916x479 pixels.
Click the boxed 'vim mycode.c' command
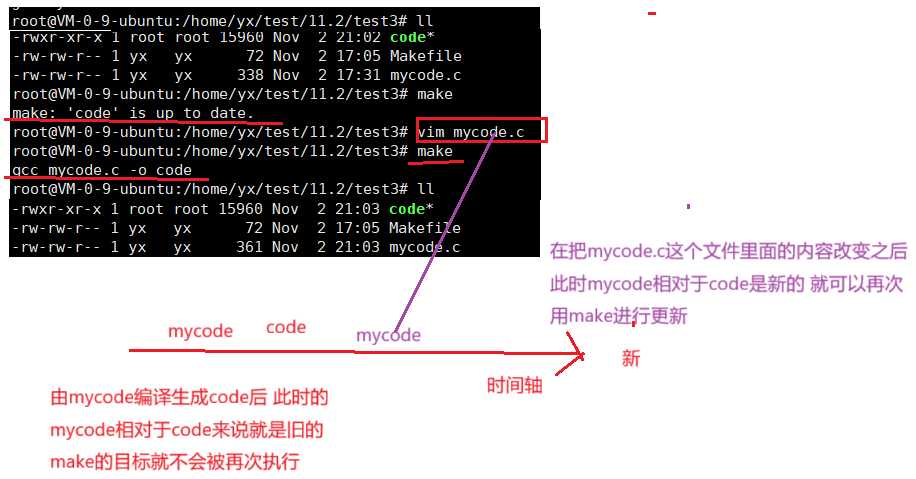(471, 133)
